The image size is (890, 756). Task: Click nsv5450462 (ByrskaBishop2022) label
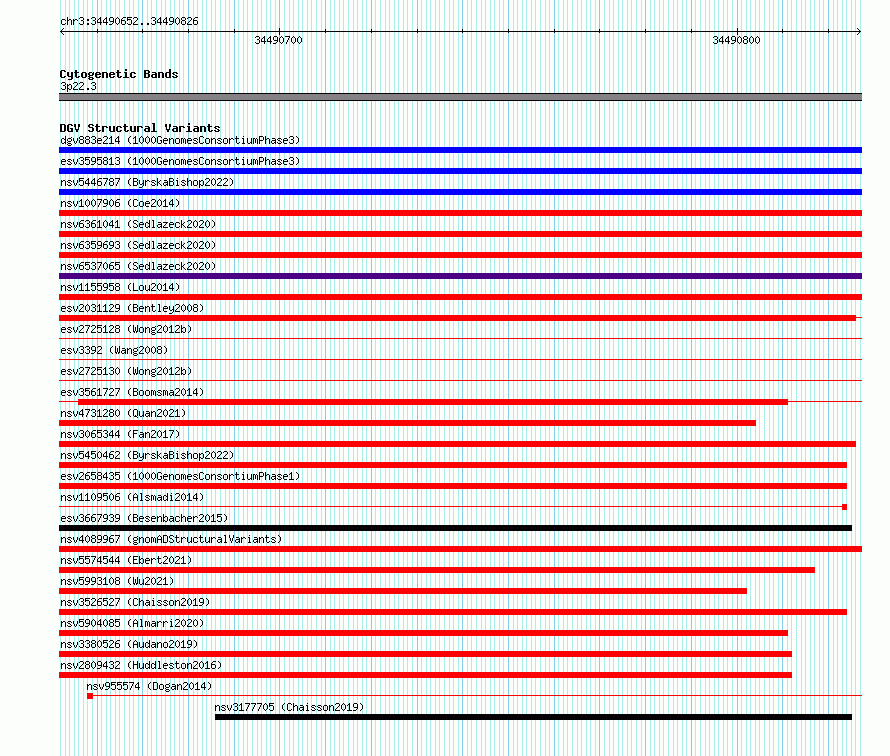(147, 455)
